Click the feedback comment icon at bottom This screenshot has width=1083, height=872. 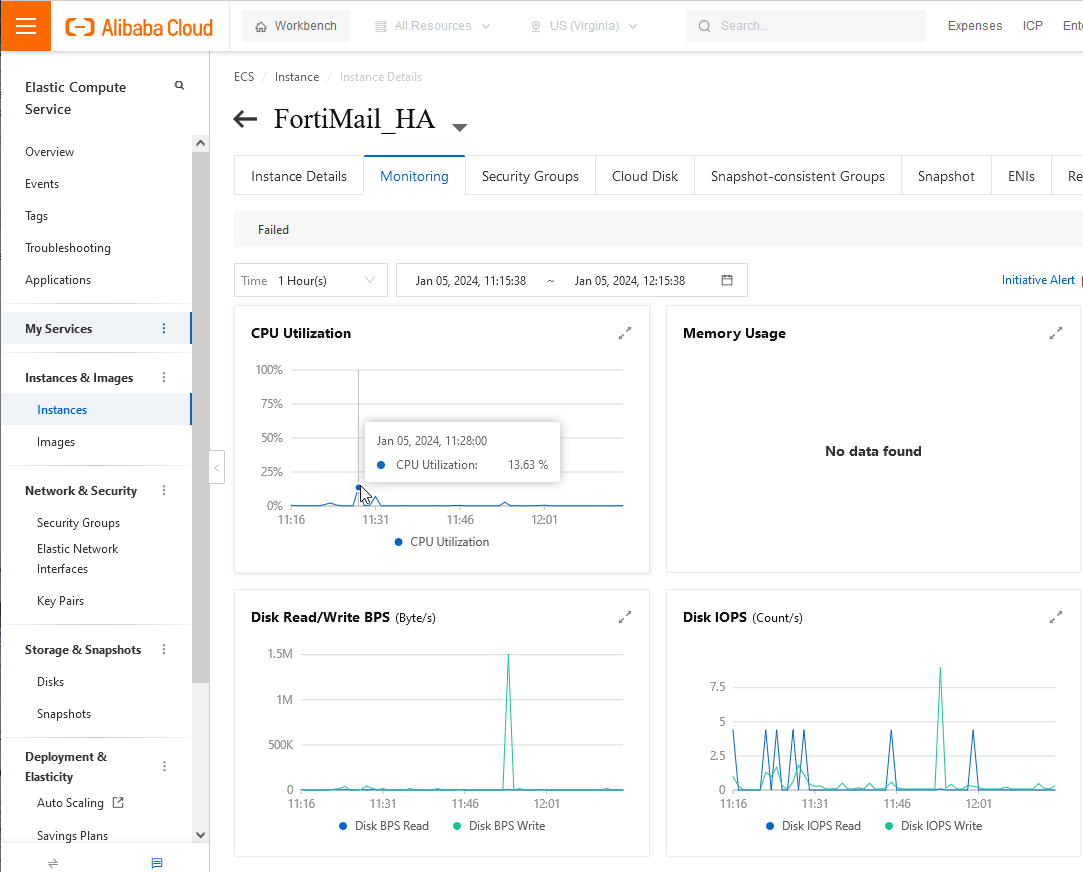coord(156,862)
